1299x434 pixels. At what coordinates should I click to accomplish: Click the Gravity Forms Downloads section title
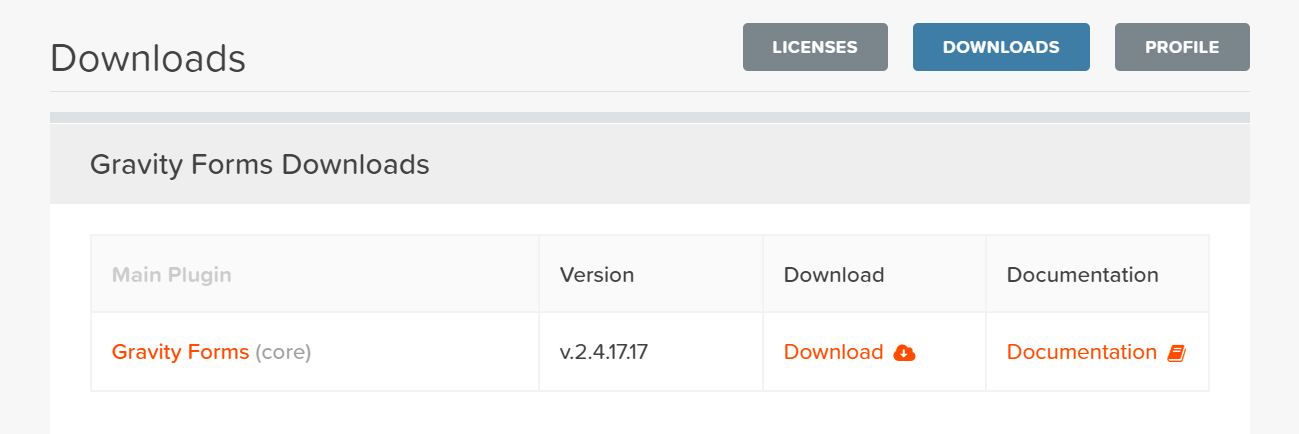coord(260,164)
